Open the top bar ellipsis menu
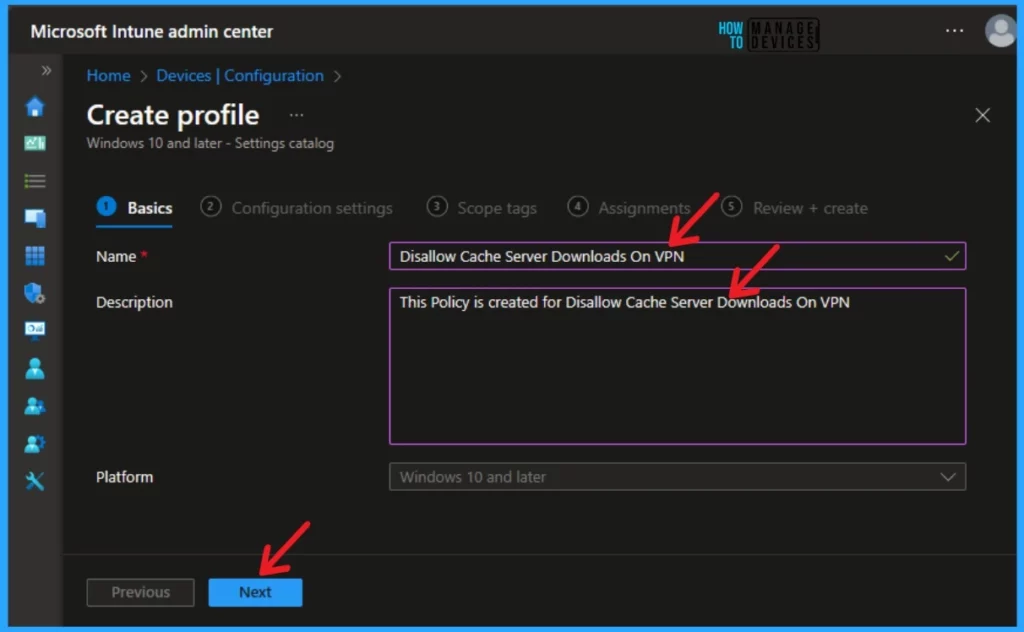This screenshot has height=632, width=1024. (x=954, y=31)
